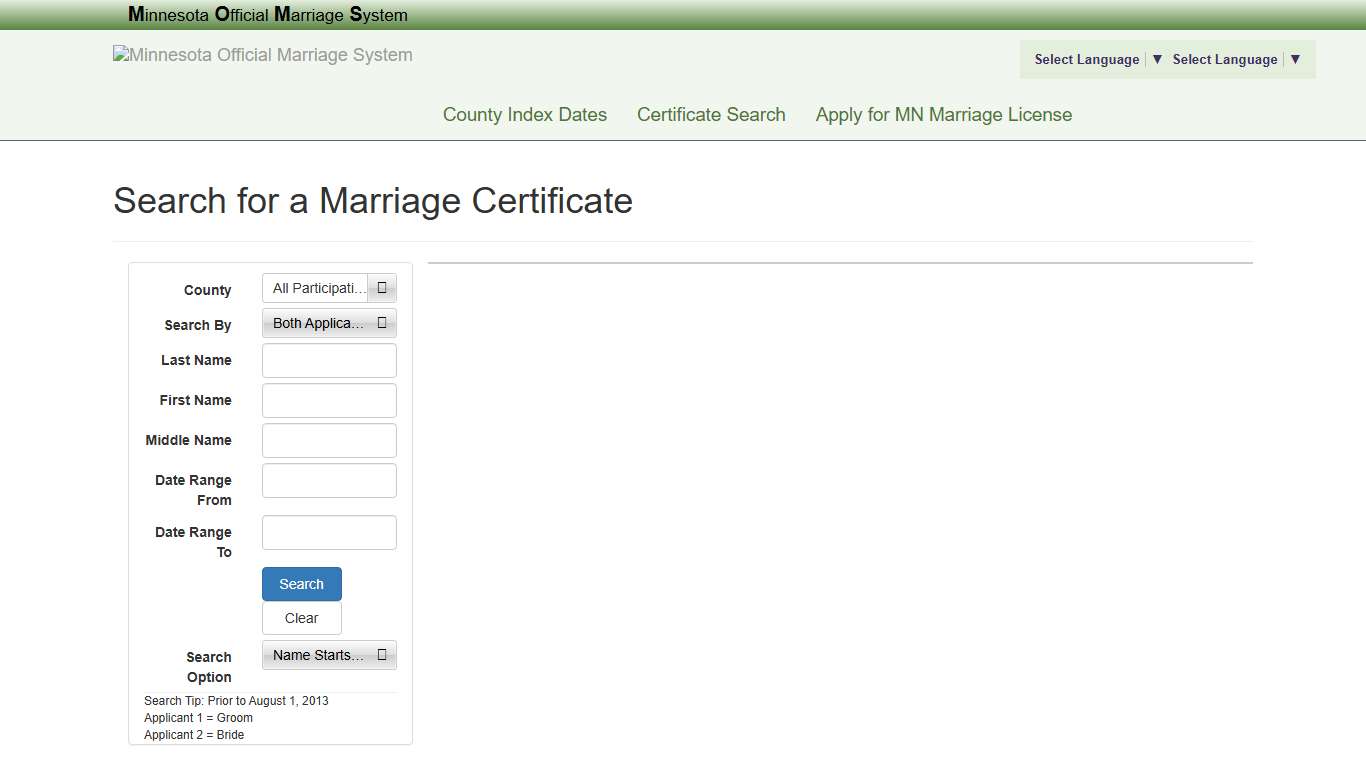Open the Search Option dropdown
The width and height of the screenshot is (1366, 768).
(x=329, y=655)
